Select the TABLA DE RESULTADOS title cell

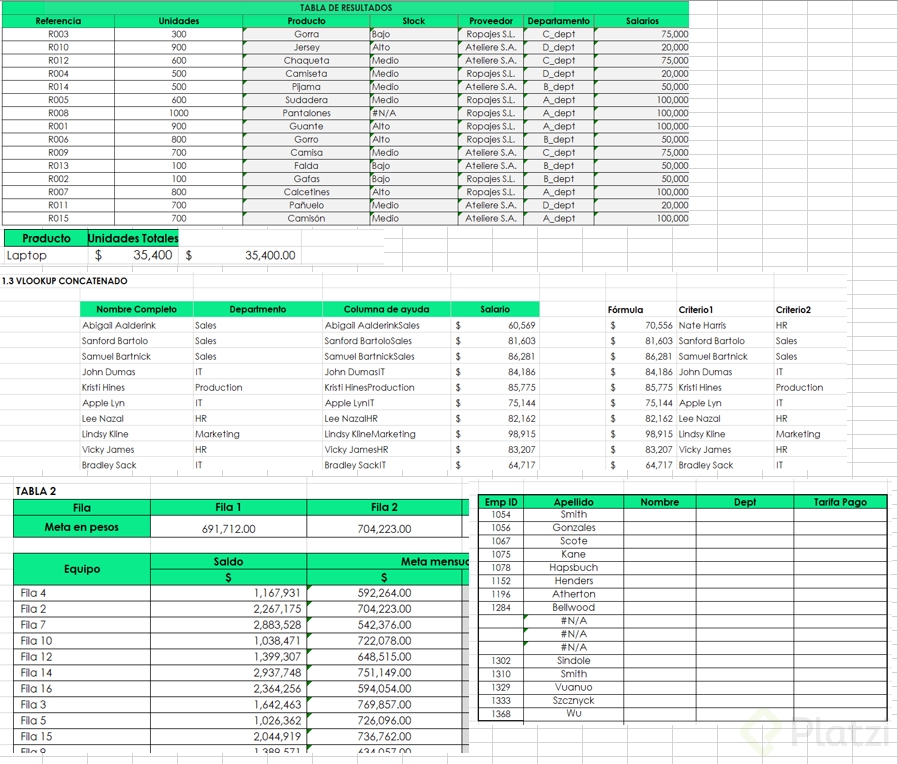pyautogui.click(x=345, y=7)
